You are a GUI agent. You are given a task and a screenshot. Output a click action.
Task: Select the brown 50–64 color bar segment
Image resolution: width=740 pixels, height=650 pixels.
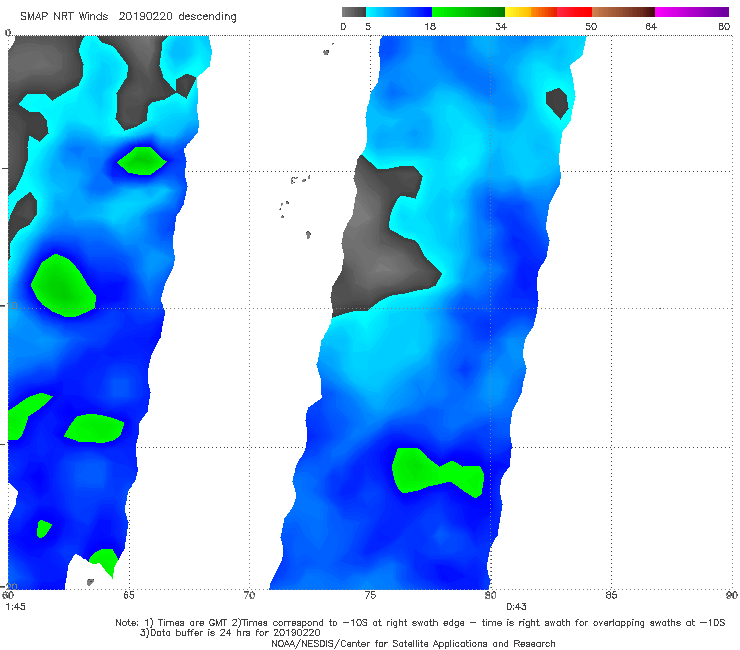623,12
